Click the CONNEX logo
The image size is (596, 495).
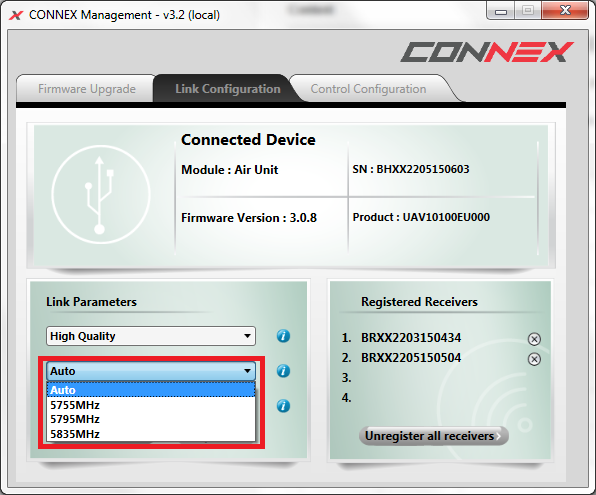point(487,52)
